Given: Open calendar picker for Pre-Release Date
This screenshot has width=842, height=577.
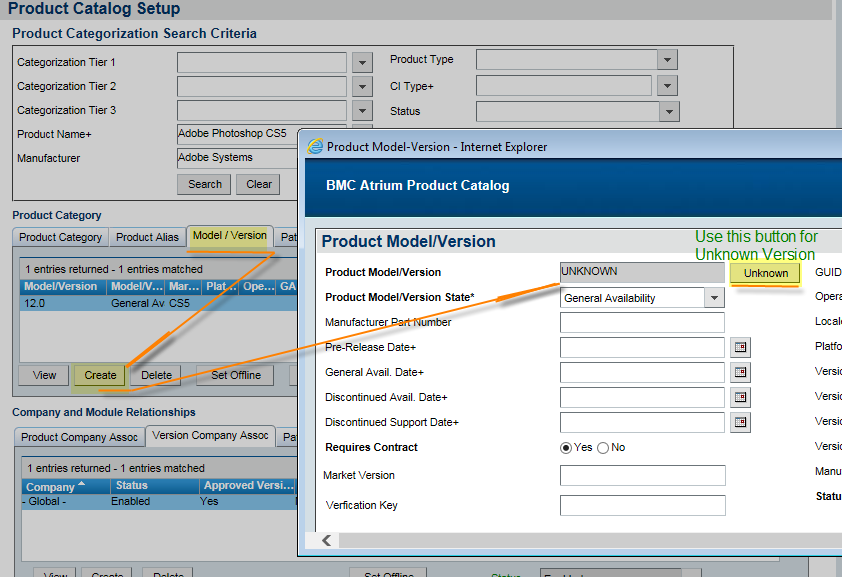Looking at the screenshot, I should coord(740,347).
